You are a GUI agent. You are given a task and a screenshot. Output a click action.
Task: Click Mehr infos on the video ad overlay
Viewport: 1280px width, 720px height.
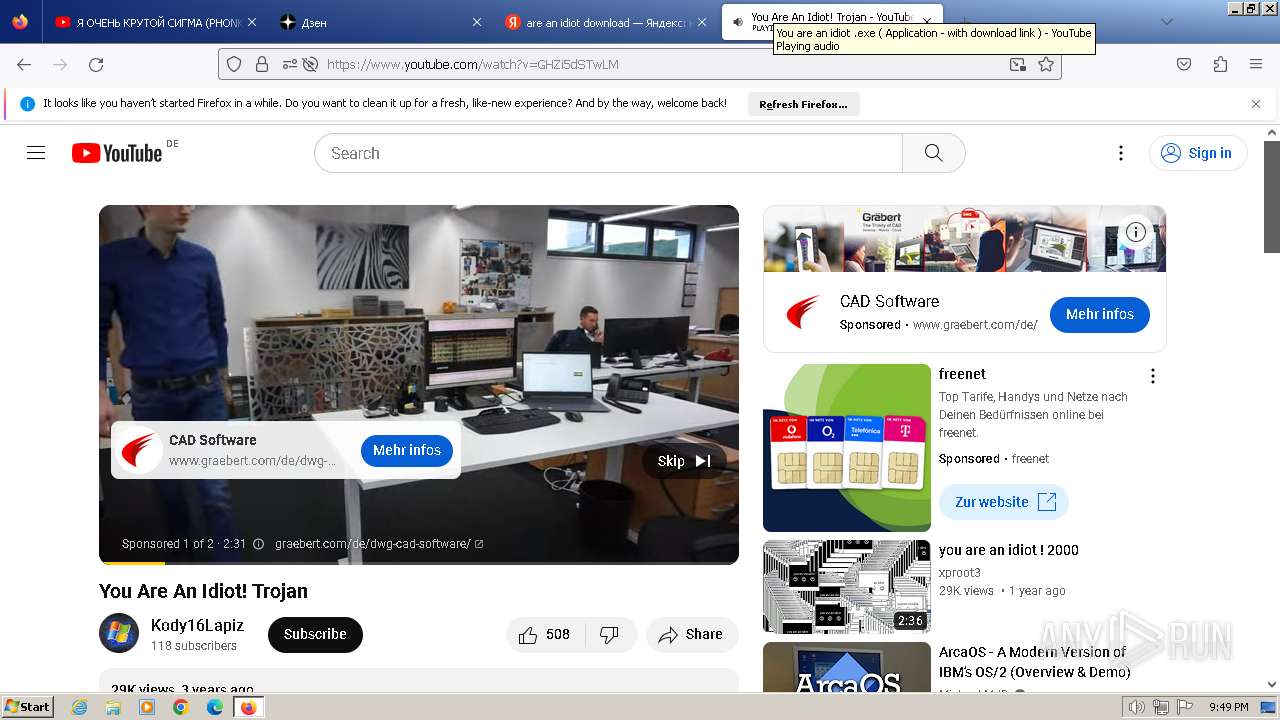point(407,450)
